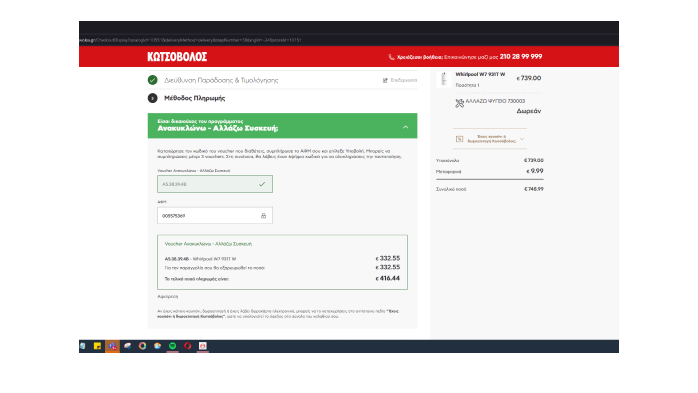Open Microsoft Teams from the taskbar
The image size is (698, 393).
click(112, 346)
